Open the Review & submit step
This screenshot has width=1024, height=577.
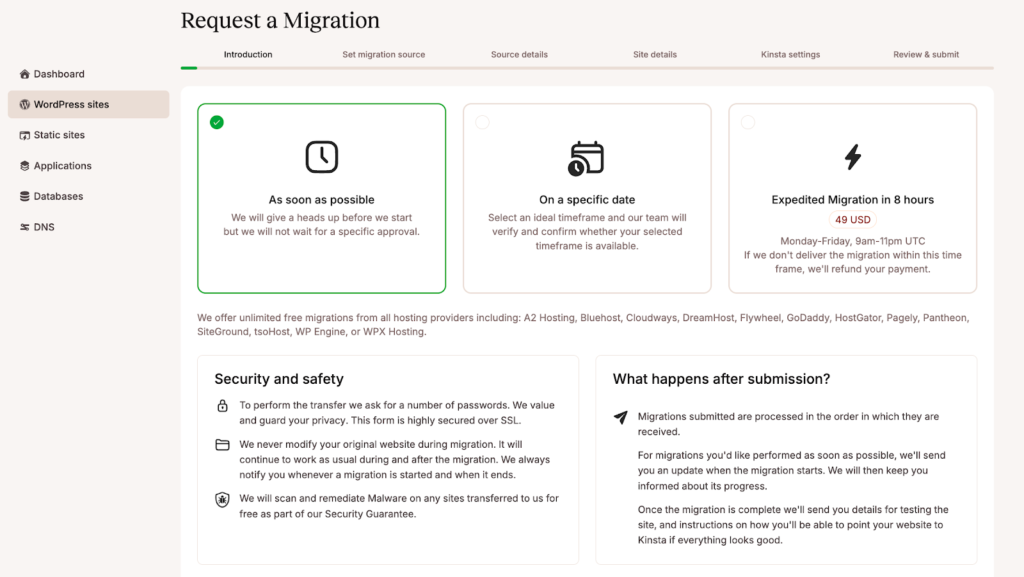[926, 55]
